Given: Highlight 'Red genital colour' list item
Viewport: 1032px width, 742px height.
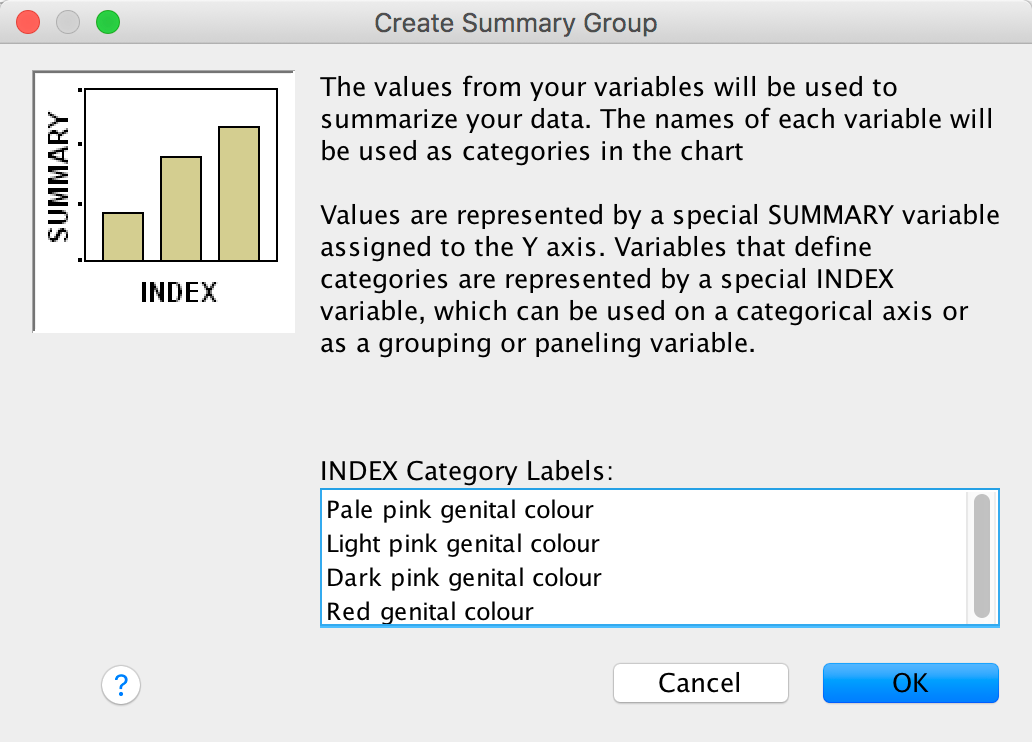Looking at the screenshot, I should (430, 611).
